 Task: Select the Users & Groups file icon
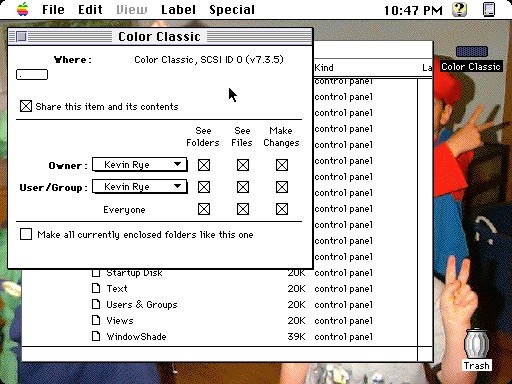pyautogui.click(x=96, y=304)
